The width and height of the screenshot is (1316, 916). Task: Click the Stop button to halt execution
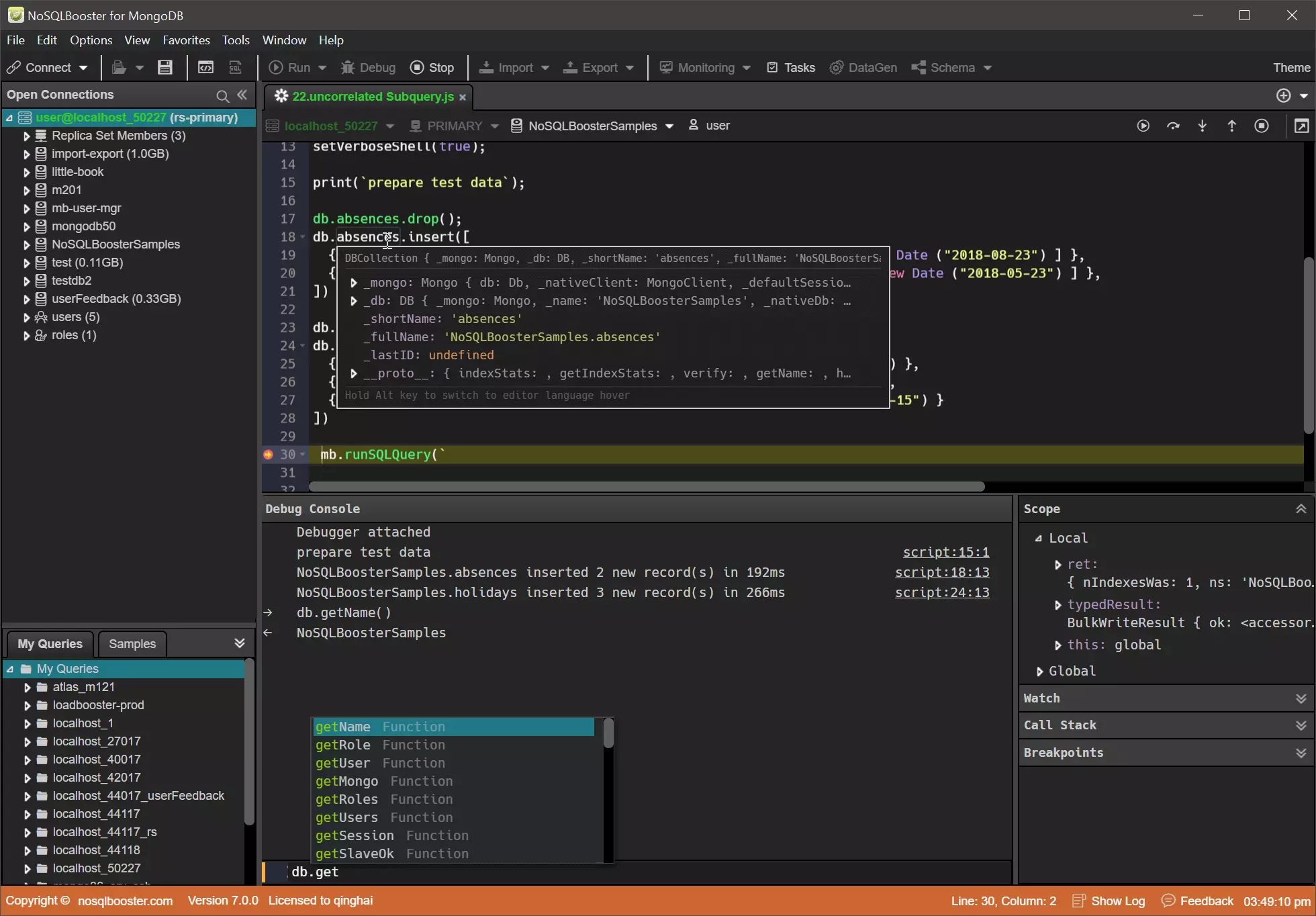432,67
